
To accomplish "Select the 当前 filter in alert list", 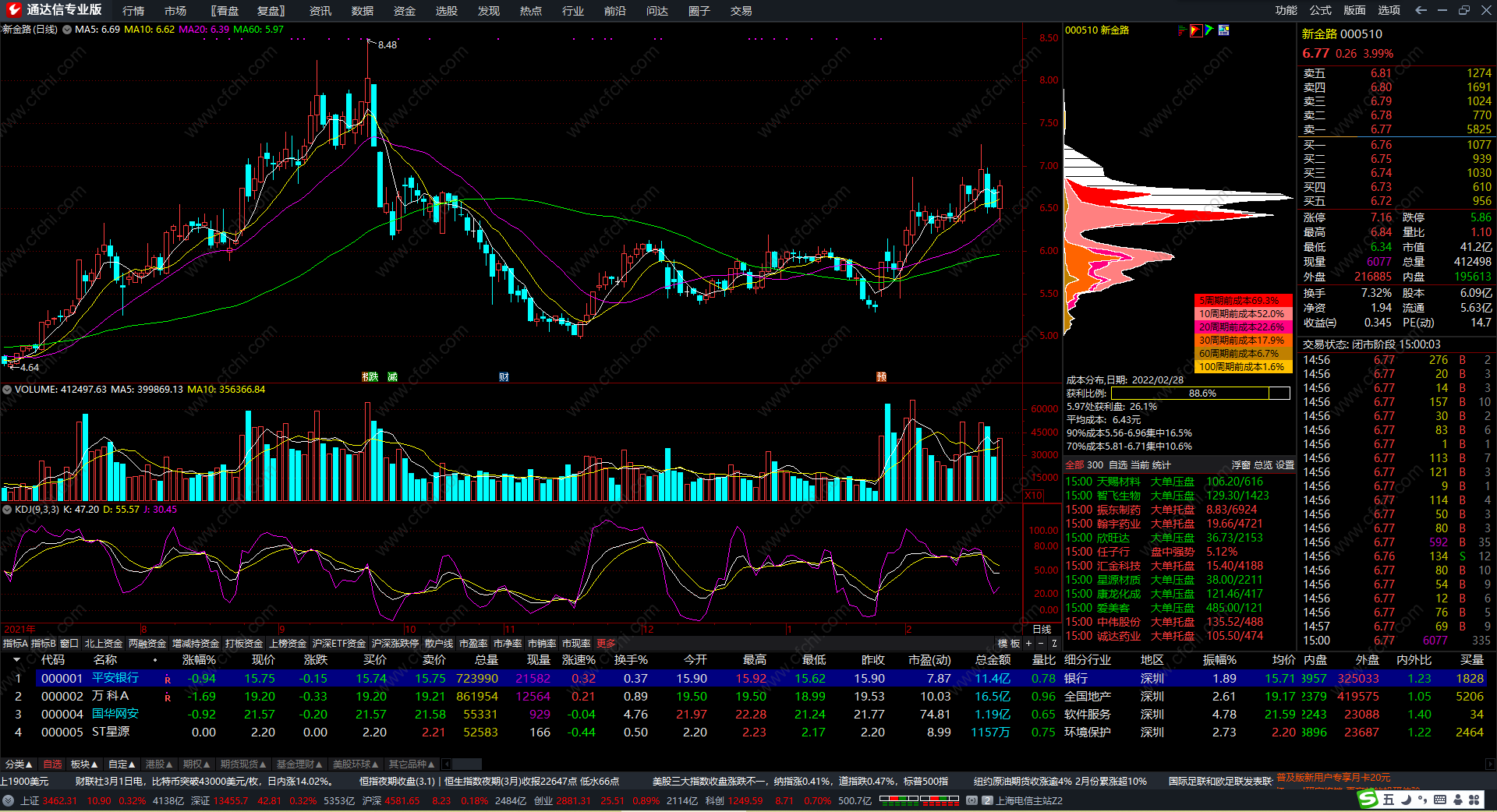I will tap(1140, 465).
